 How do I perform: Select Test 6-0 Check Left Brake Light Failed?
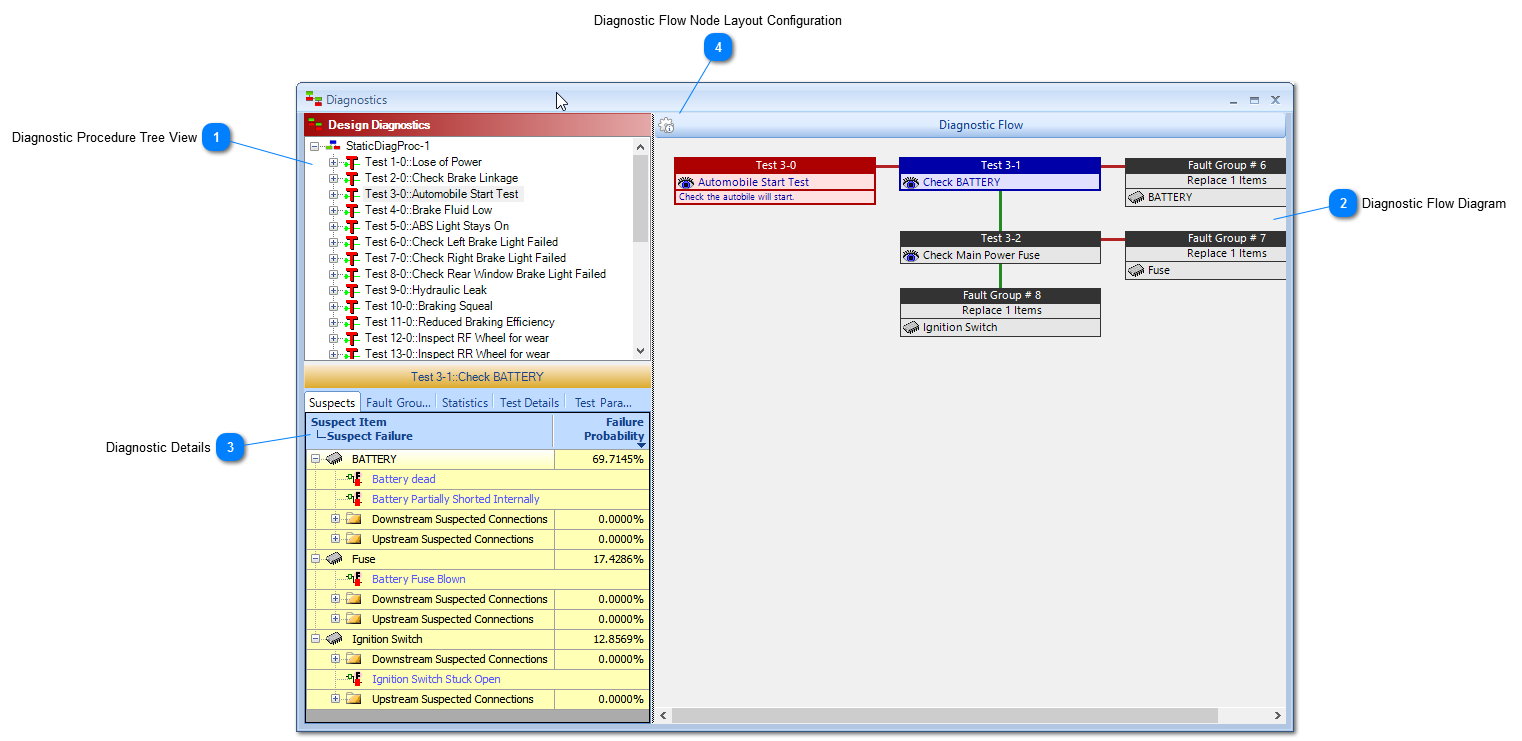click(x=461, y=242)
